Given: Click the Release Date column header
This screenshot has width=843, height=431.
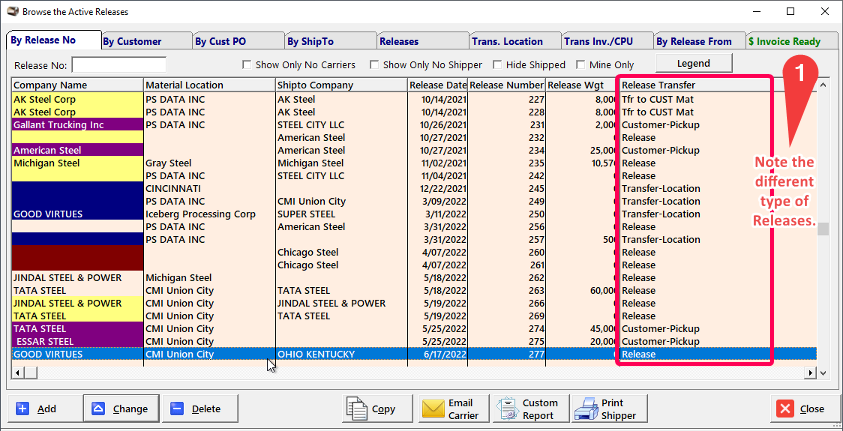Looking at the screenshot, I should [x=438, y=85].
